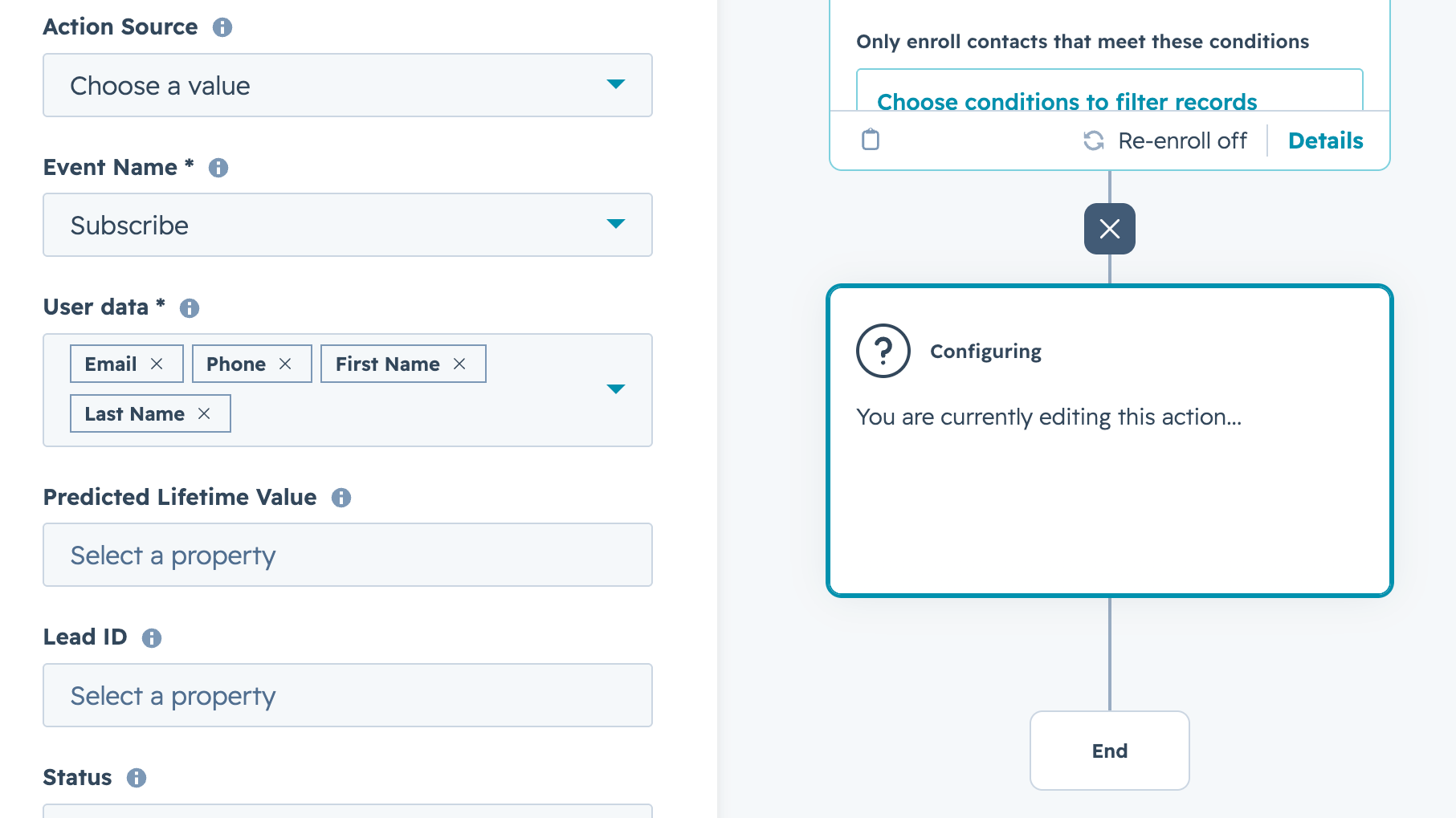Click the First Name tag label

pos(388,364)
